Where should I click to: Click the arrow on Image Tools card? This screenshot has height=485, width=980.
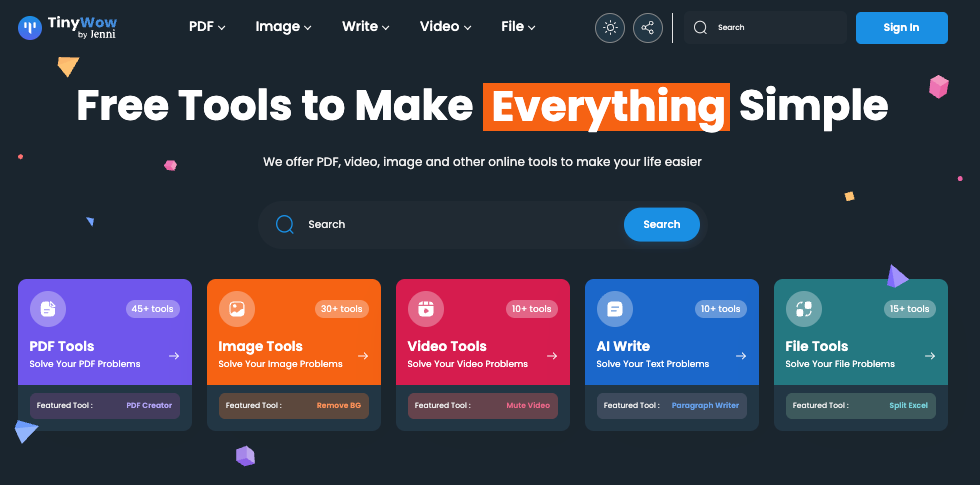[363, 356]
